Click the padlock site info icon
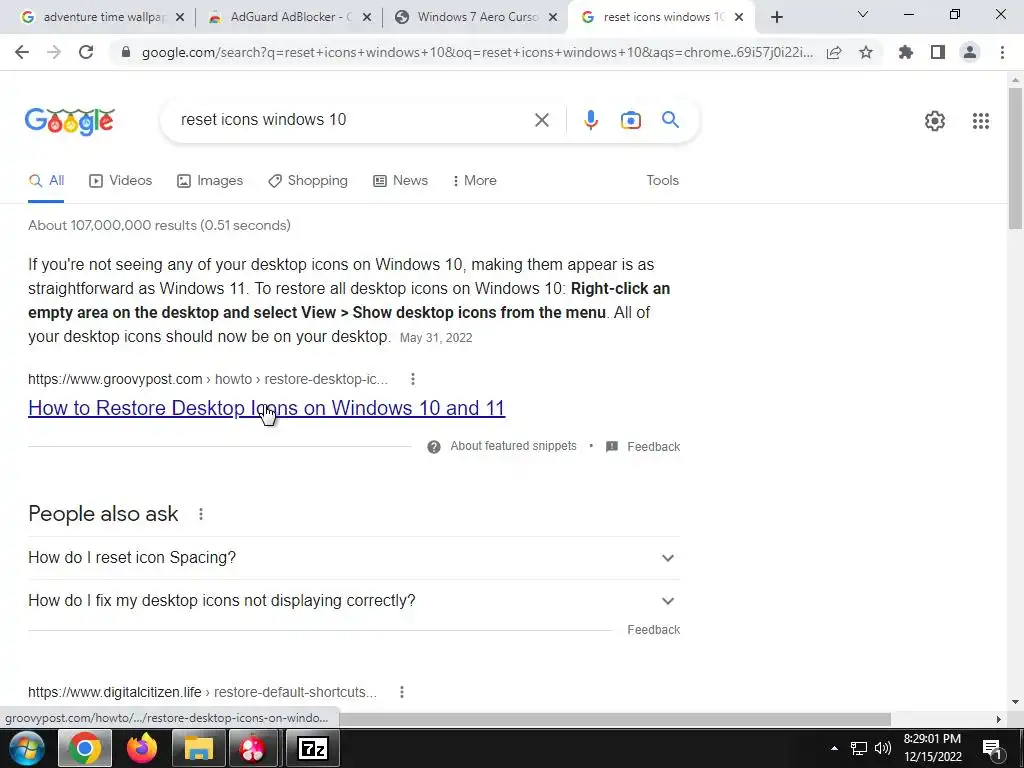Viewport: 1024px width, 768px height. click(126, 52)
